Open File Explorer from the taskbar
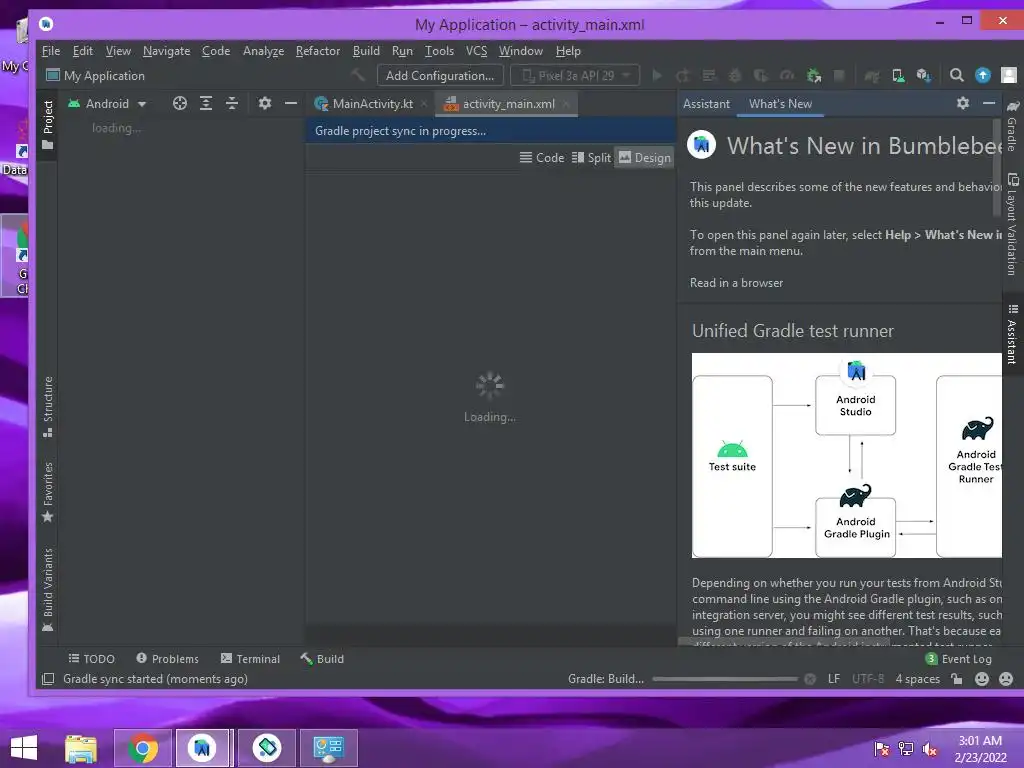This screenshot has width=1024, height=768. click(x=81, y=748)
